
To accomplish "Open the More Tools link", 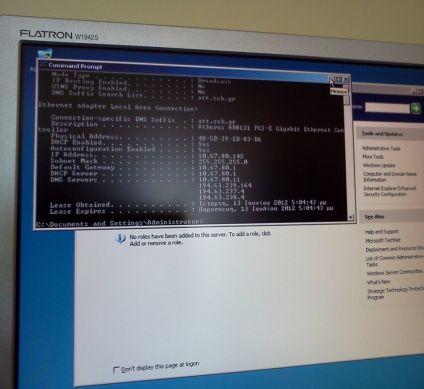I will point(373,156).
